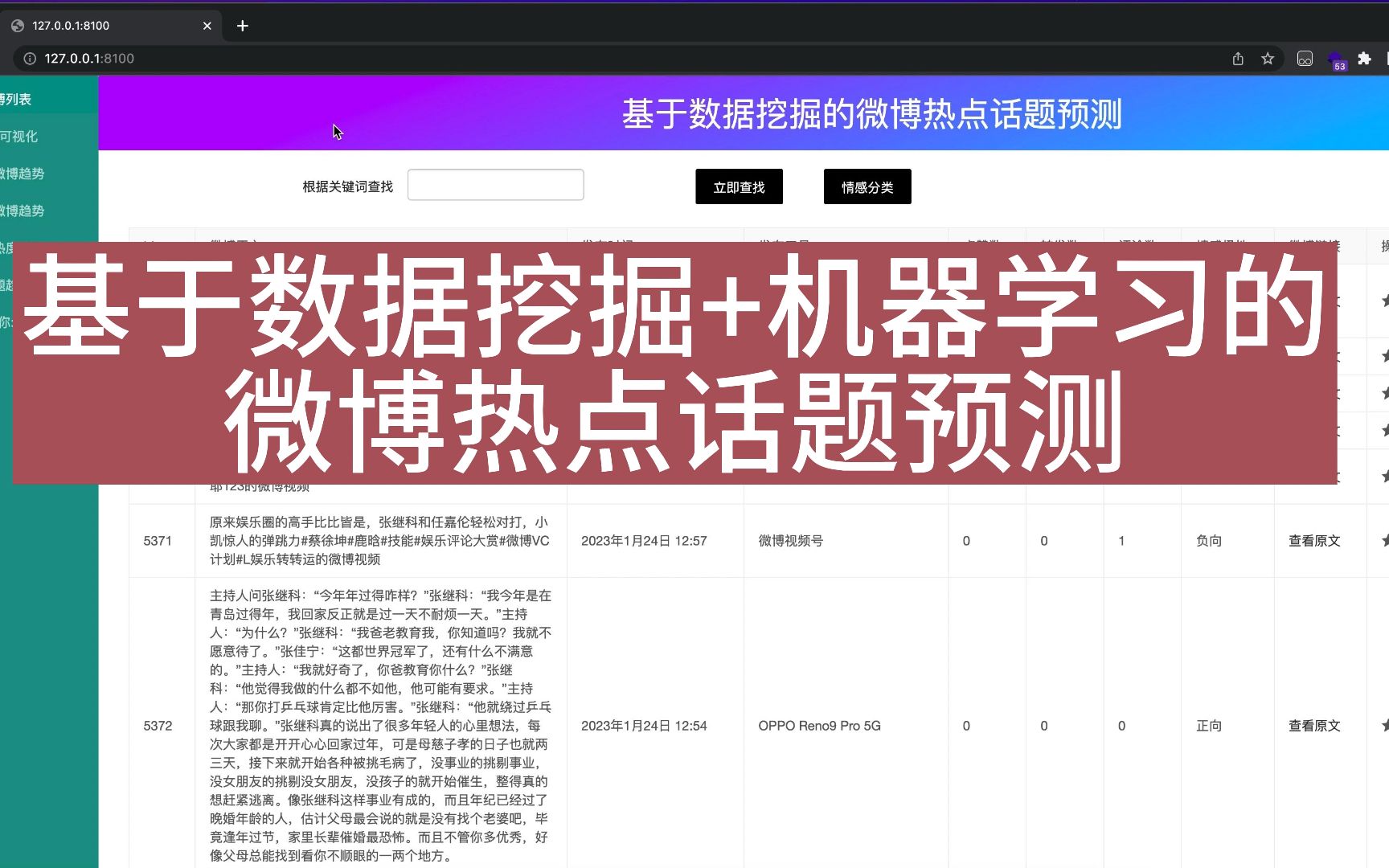
Task: Click the post text starting 原来娱乐圈的高手
Action: pos(380,541)
